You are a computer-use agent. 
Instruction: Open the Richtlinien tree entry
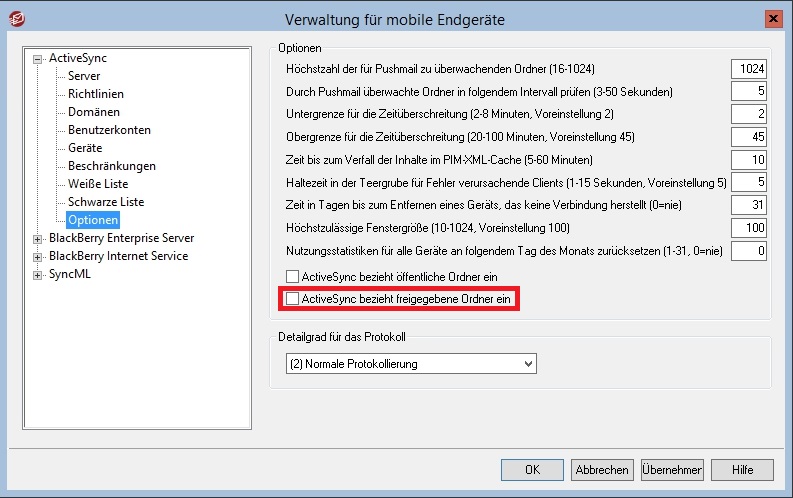95,94
